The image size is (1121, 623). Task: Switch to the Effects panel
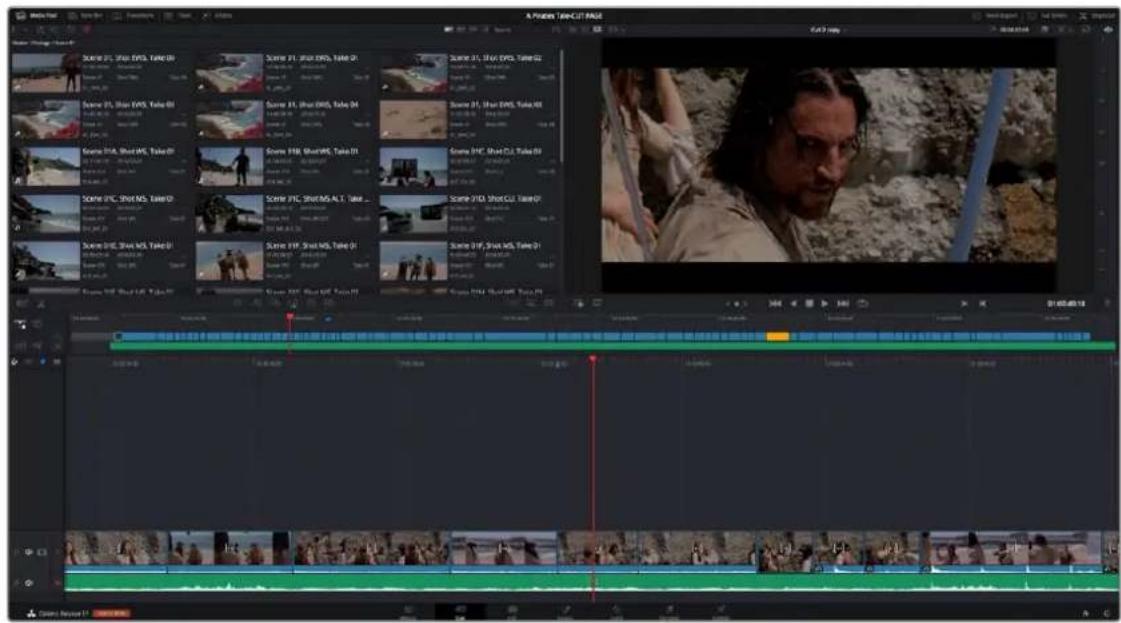[x=218, y=15]
